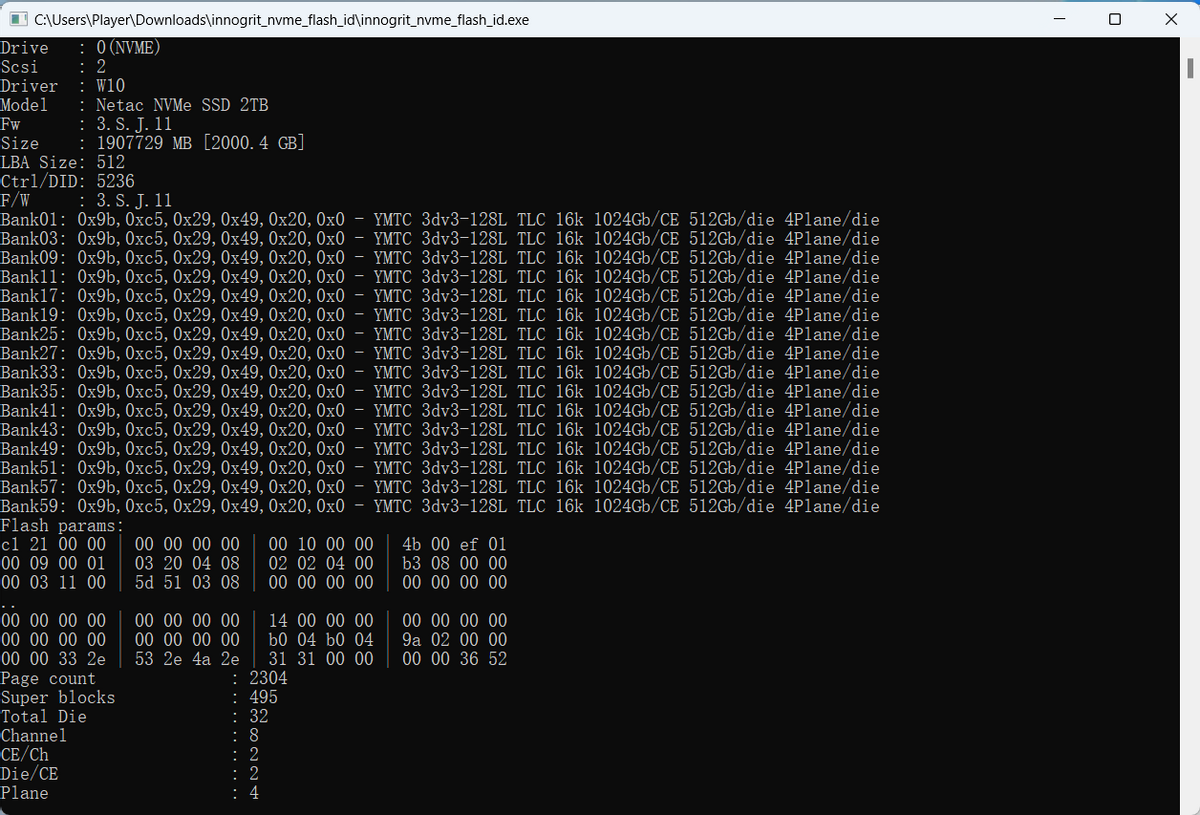Click the 'Total Die : 32' line
Viewport: 1200px width, 815px height.
pos(134,716)
